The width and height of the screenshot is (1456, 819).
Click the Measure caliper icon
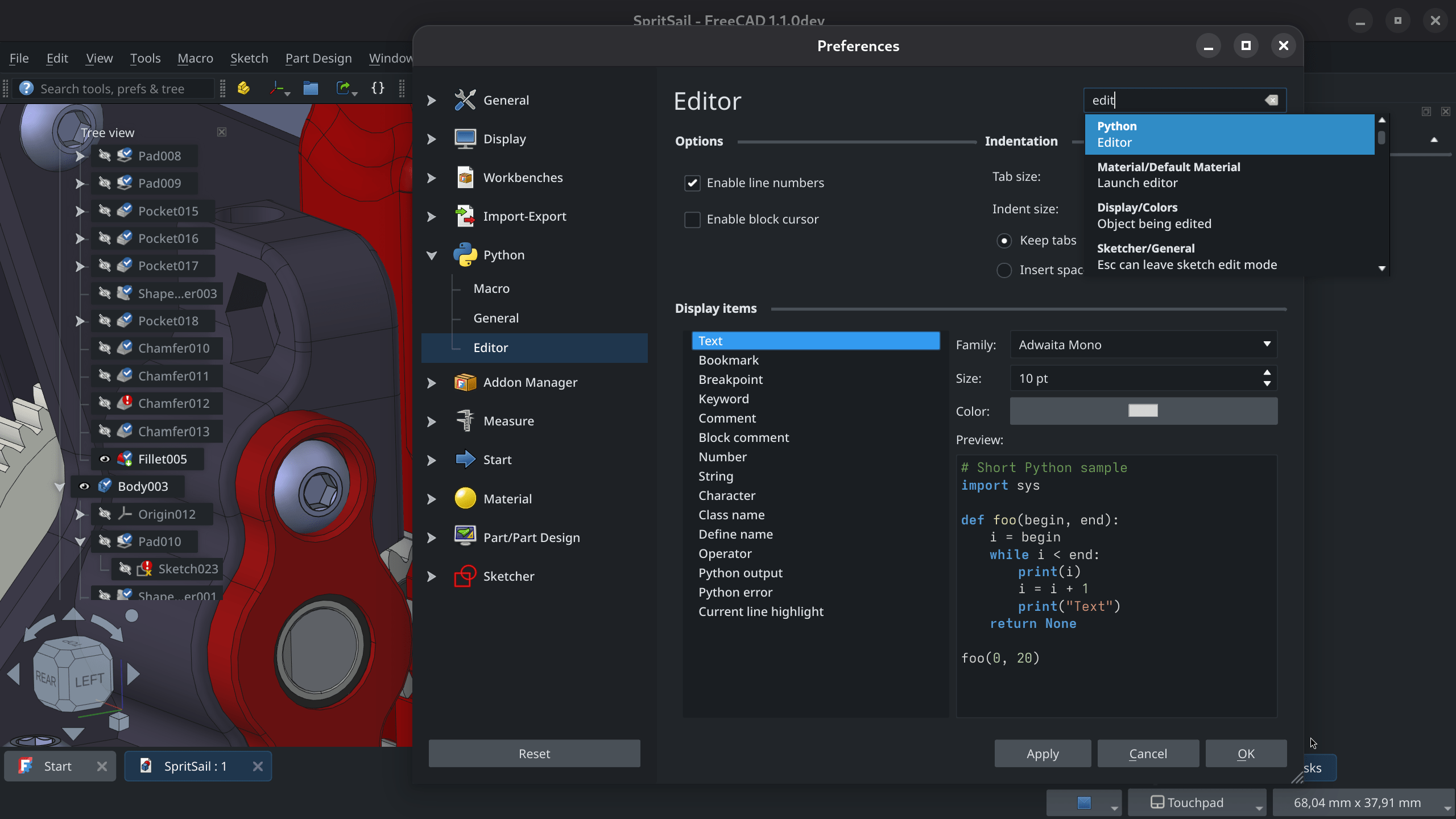point(465,421)
